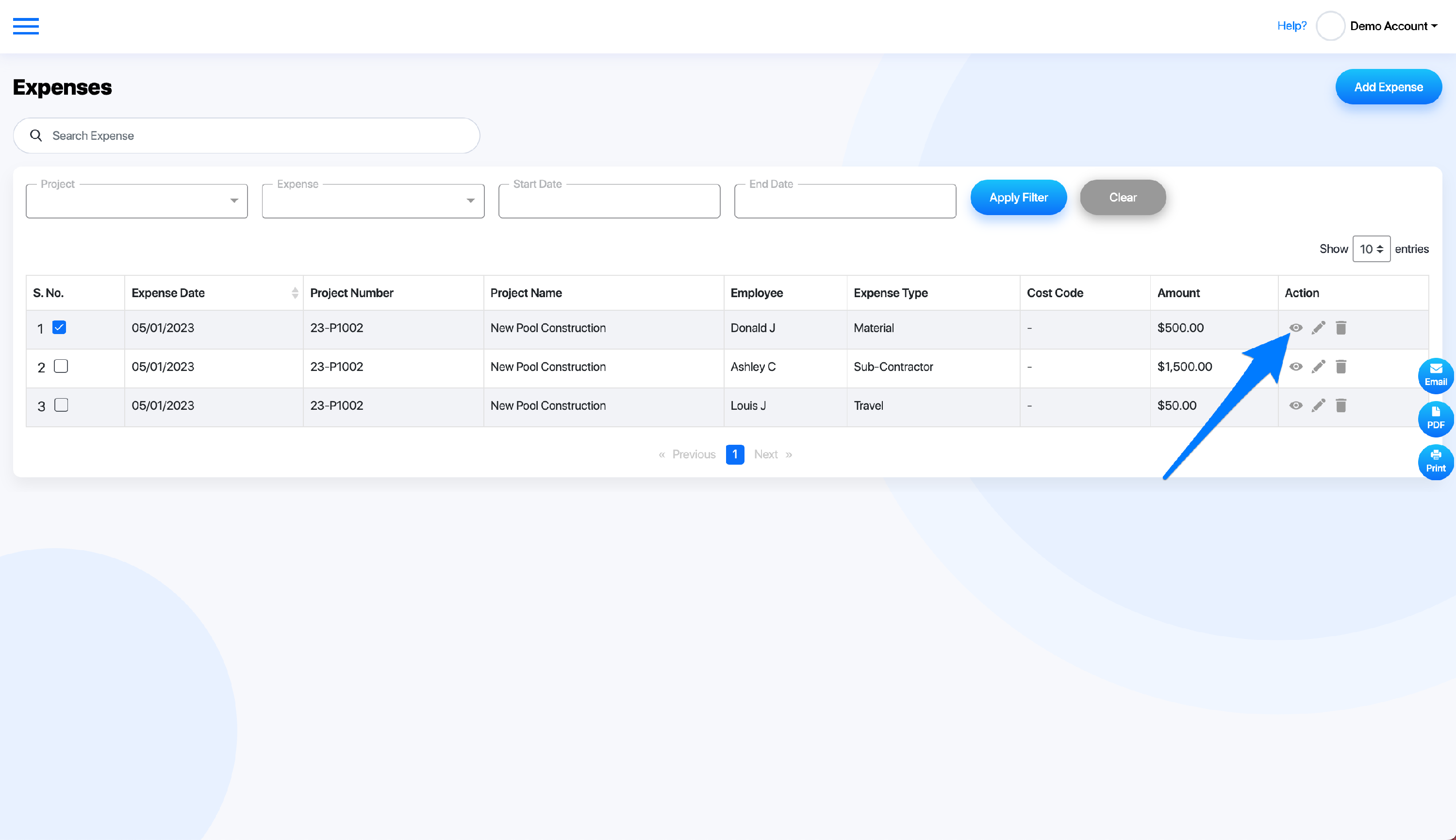Click the Add Expense button

1389,86
